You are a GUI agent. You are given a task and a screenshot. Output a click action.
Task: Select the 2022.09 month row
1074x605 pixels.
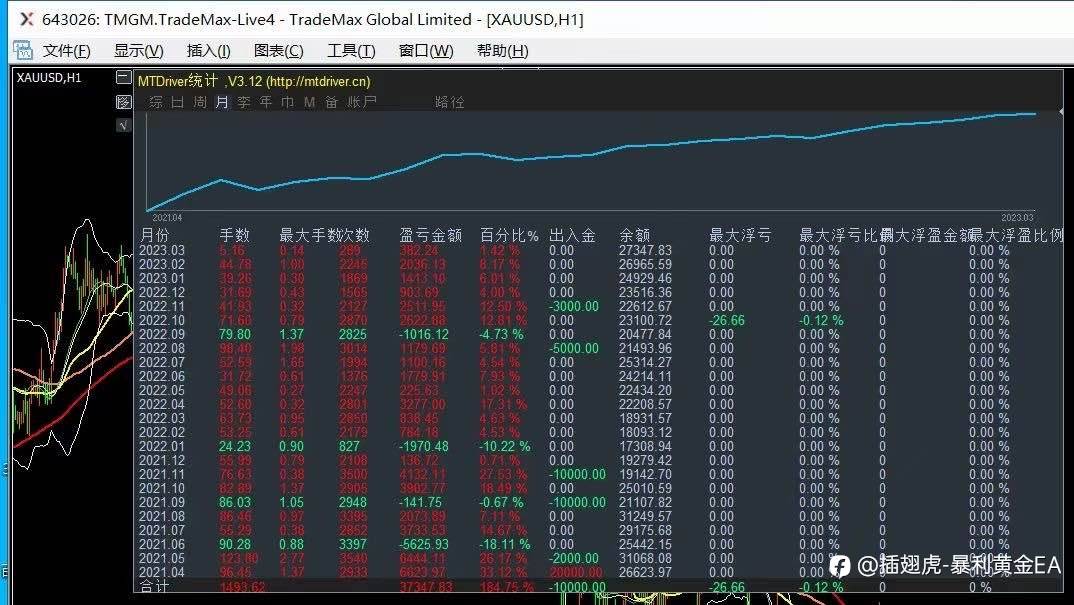[x=600, y=334]
